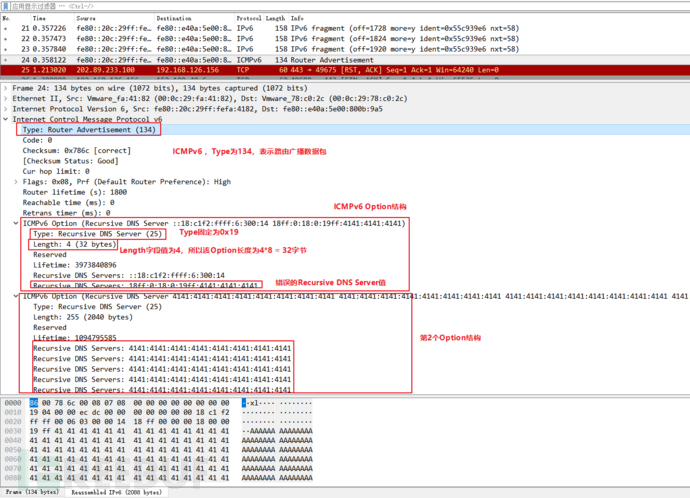This screenshot has height=498, width=690.
Task: Sort packets by Length column header
Action: (275, 18)
